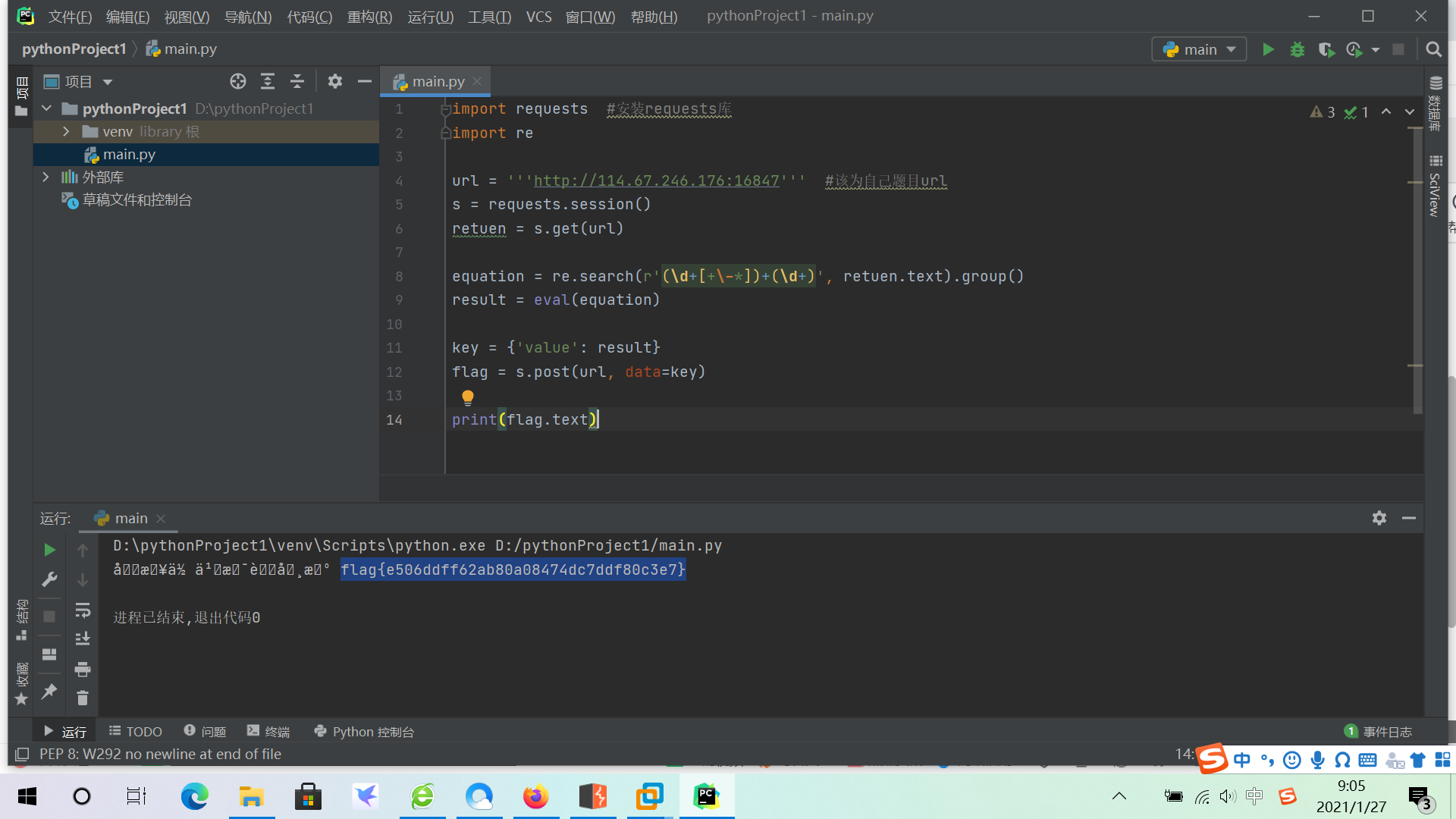
Task: Open the TODO tool window
Action: [135, 731]
